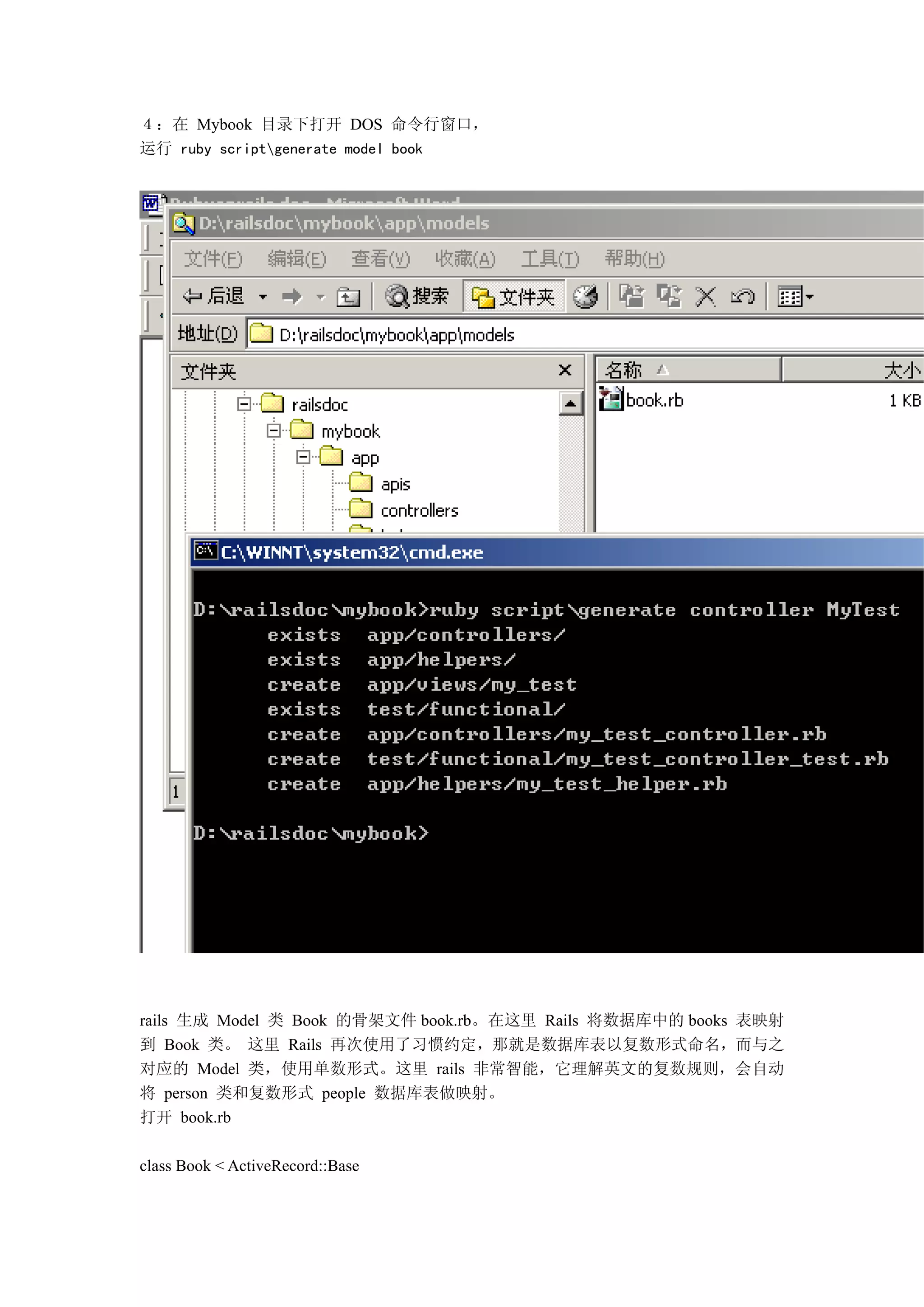Click the Forward arrow button

click(x=292, y=296)
